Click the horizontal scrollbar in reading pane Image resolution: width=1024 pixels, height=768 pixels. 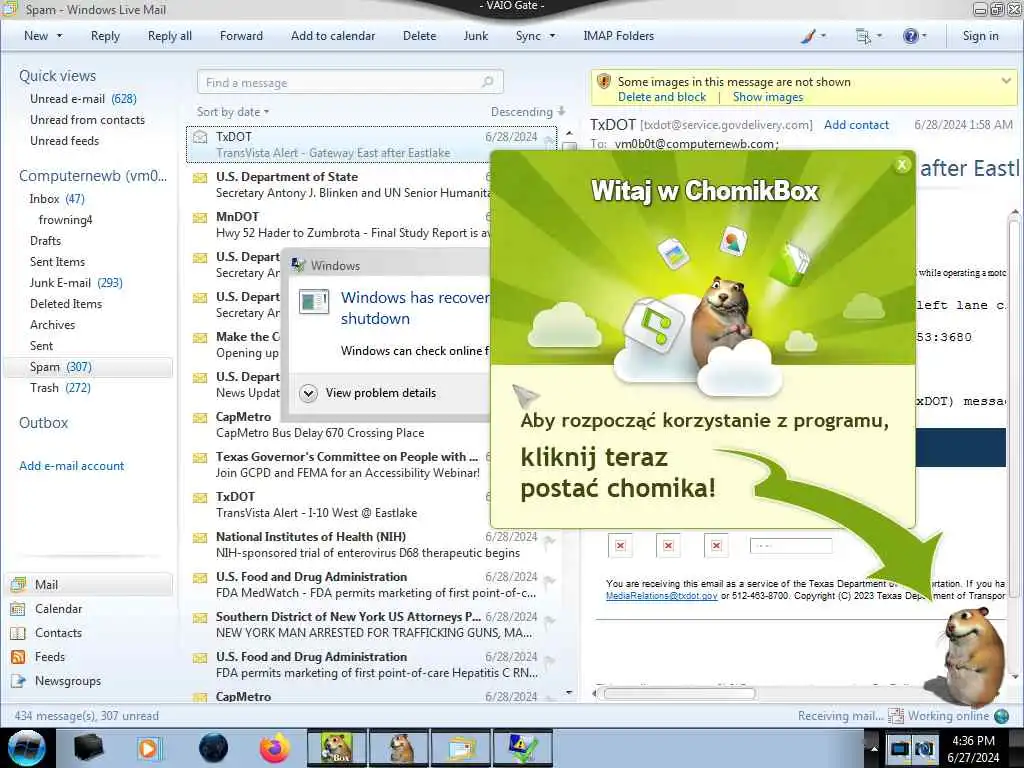click(x=679, y=694)
